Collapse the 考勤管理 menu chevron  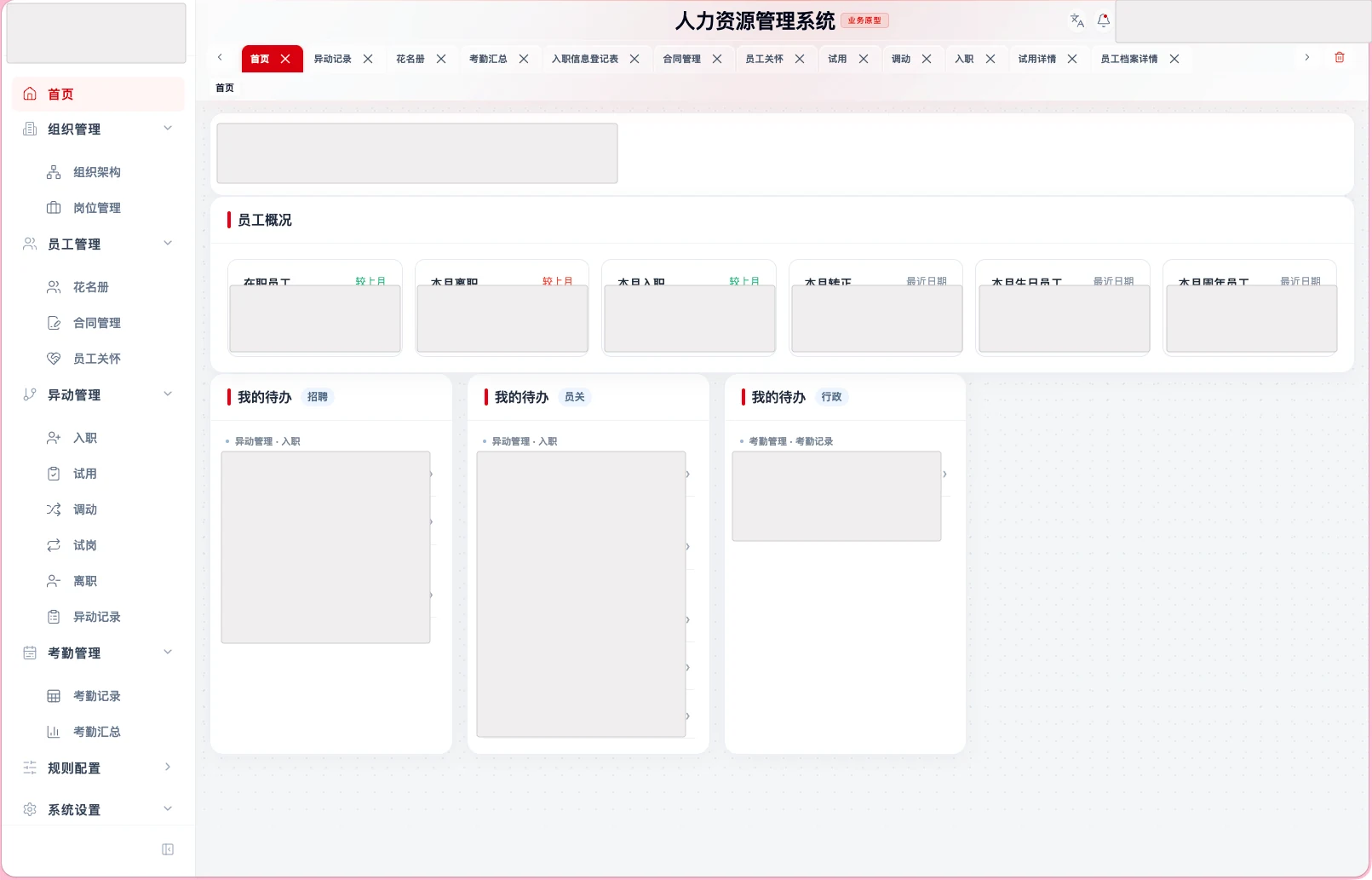pyautogui.click(x=168, y=653)
